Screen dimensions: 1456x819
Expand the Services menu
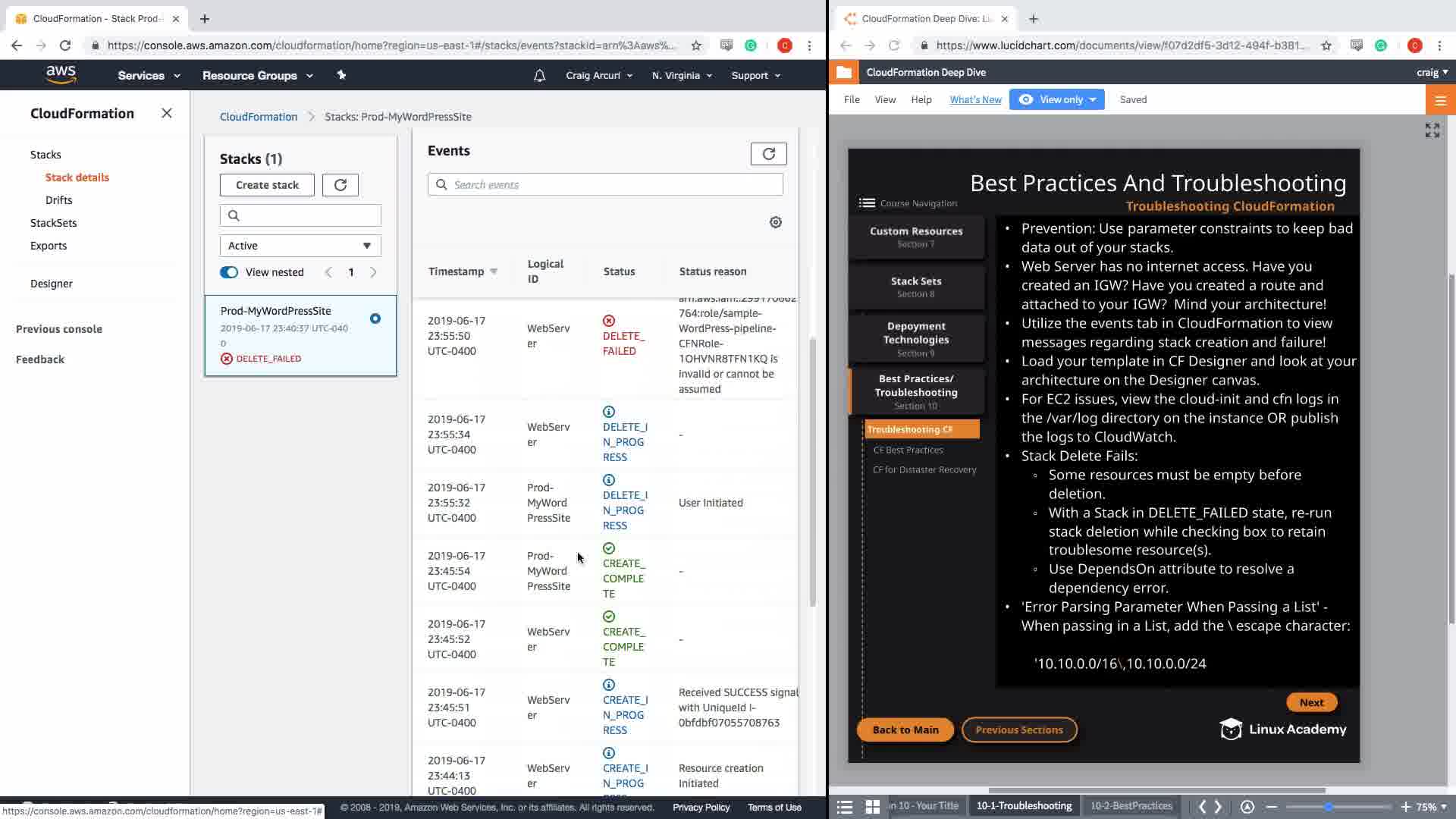149,76
